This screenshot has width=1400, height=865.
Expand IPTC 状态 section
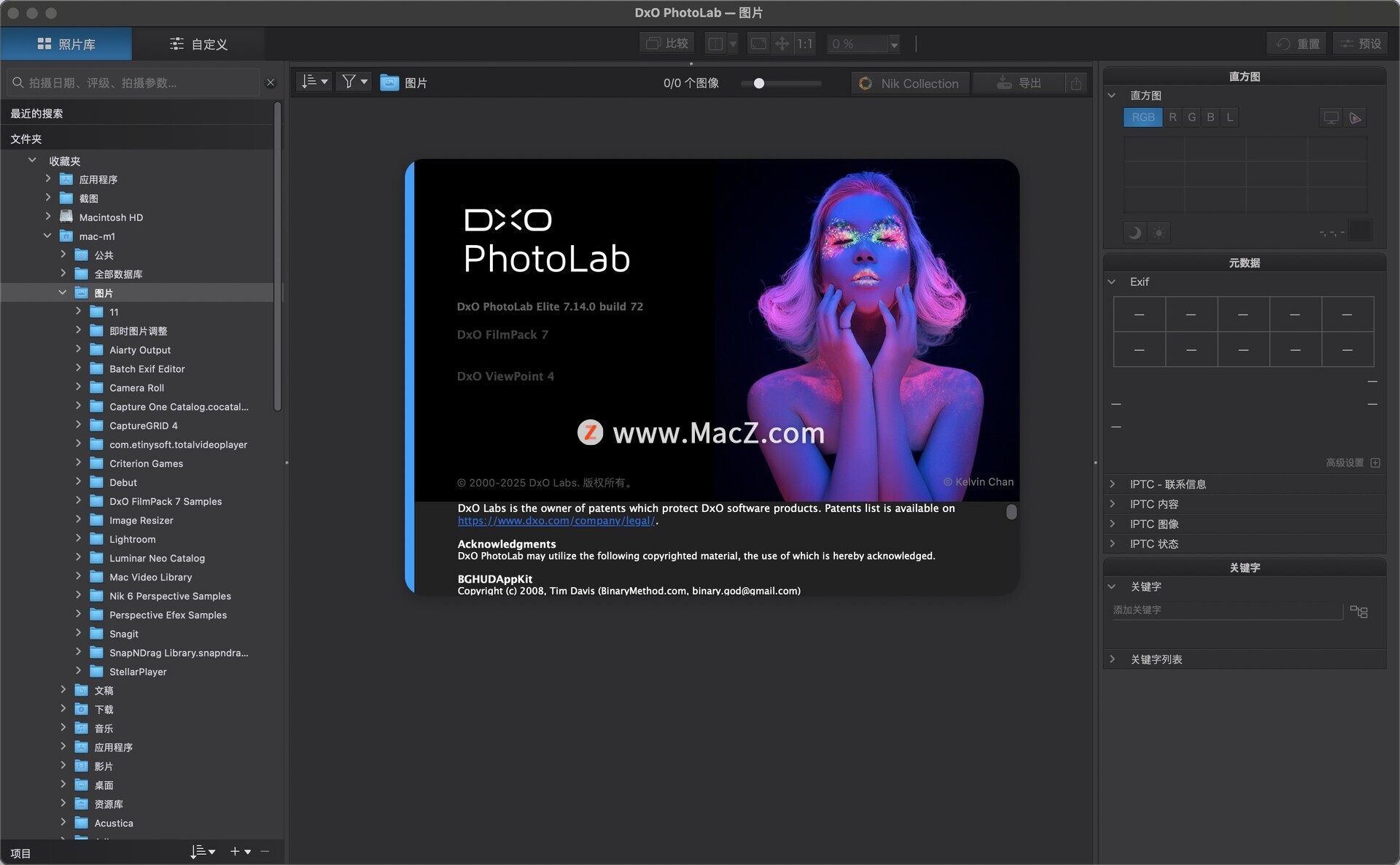1112,543
